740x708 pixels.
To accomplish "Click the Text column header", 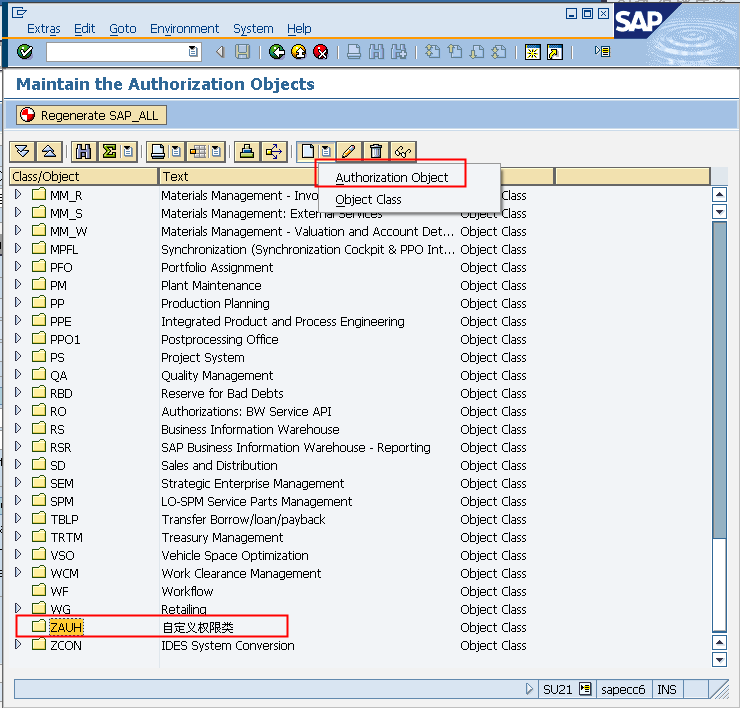I will pos(238,177).
